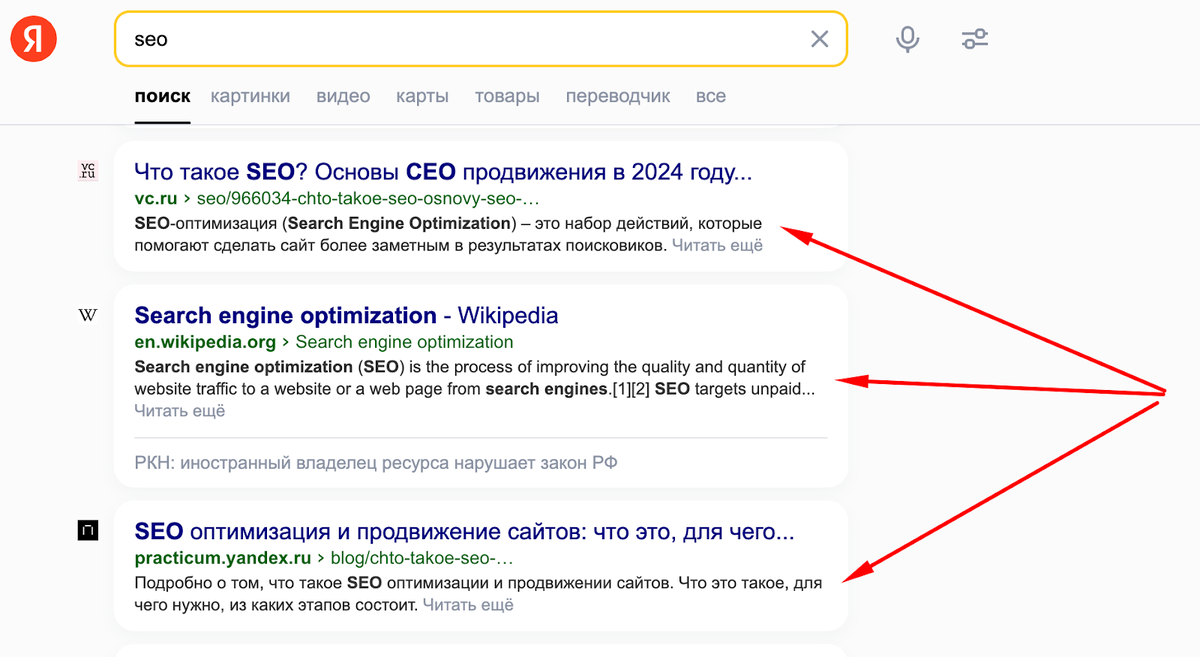Image resolution: width=1200 pixels, height=657 pixels.
Task: Click the vc.ru favicon
Action: point(88,171)
